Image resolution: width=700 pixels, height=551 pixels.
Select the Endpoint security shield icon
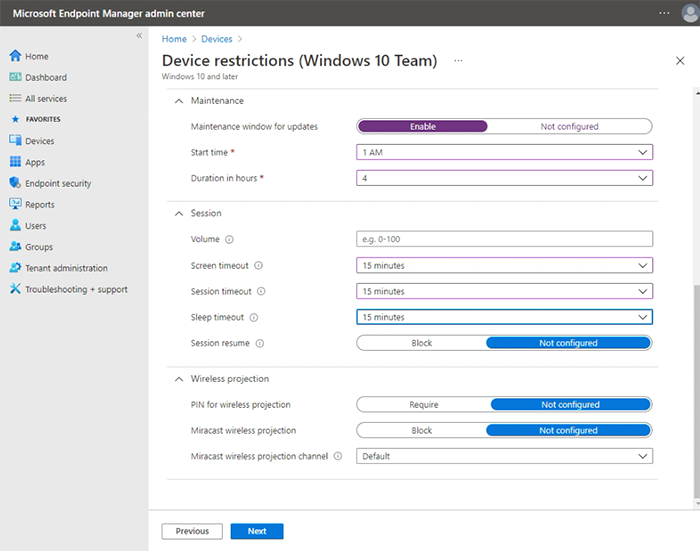[15, 183]
